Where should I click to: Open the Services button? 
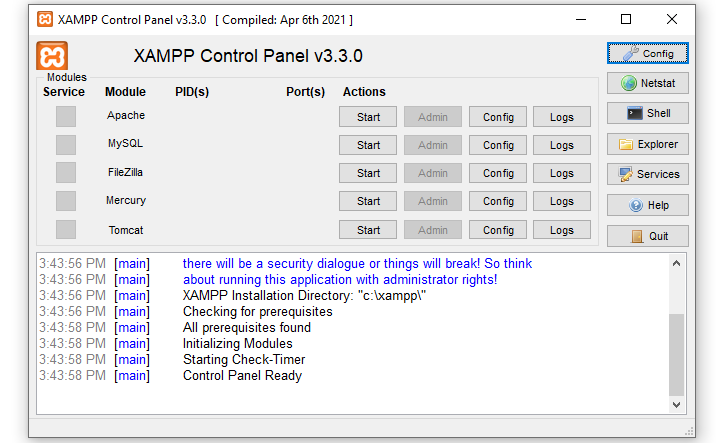(x=648, y=174)
